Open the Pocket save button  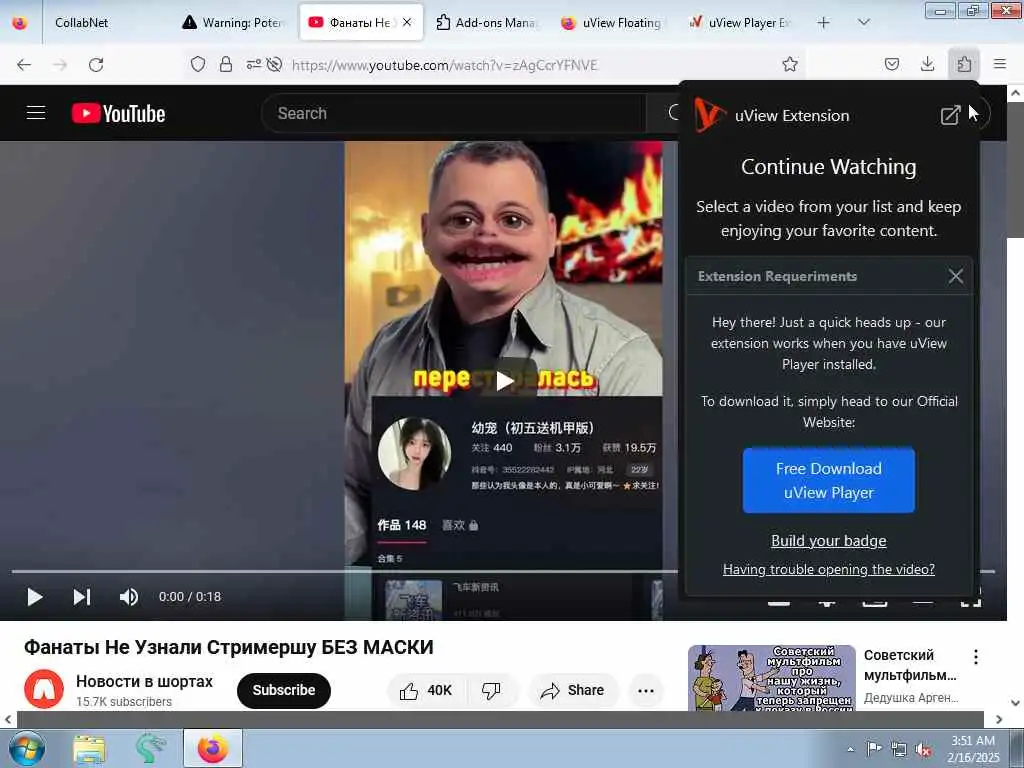point(891,64)
